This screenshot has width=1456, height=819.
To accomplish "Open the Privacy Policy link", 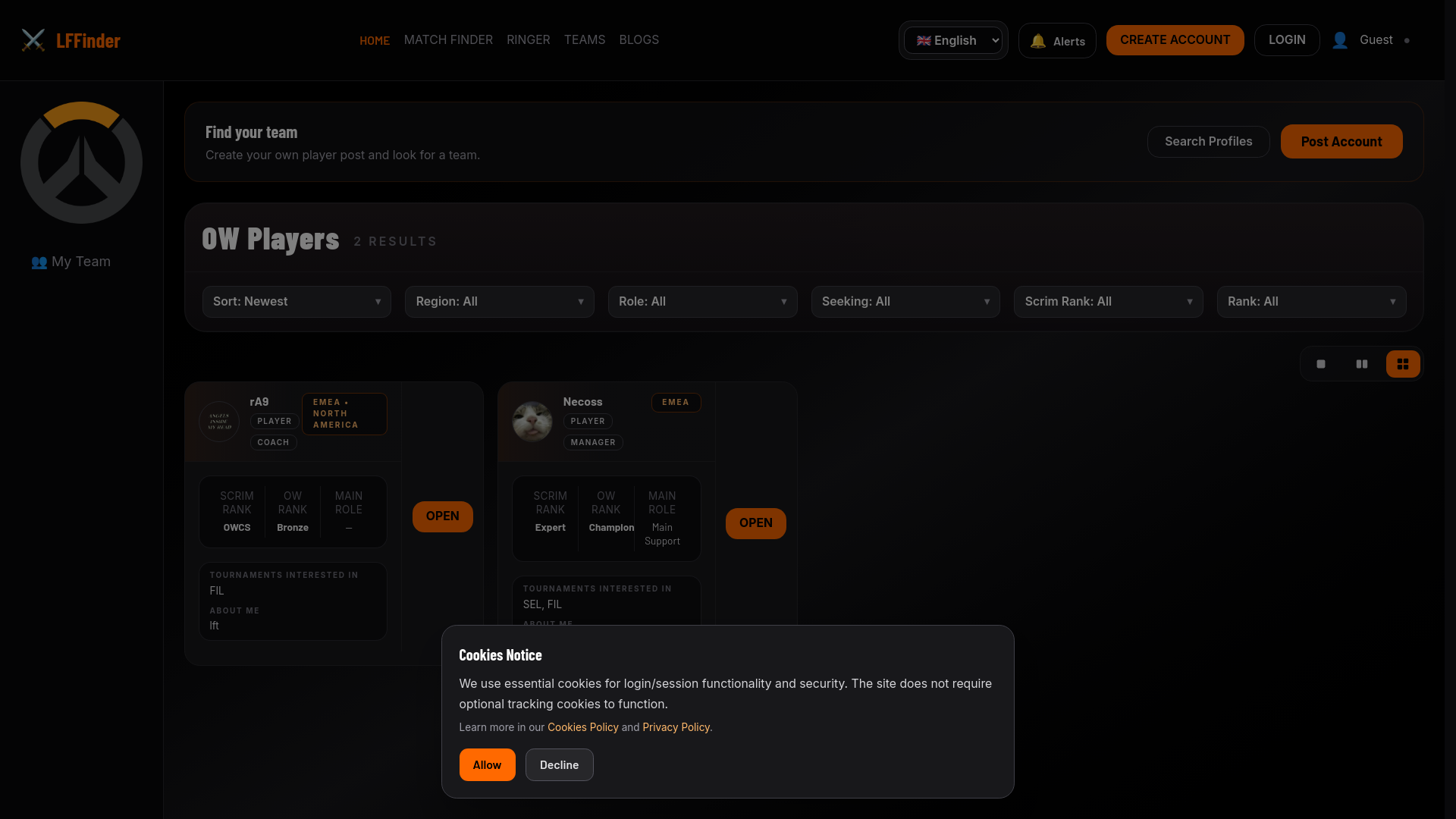I will click(676, 727).
